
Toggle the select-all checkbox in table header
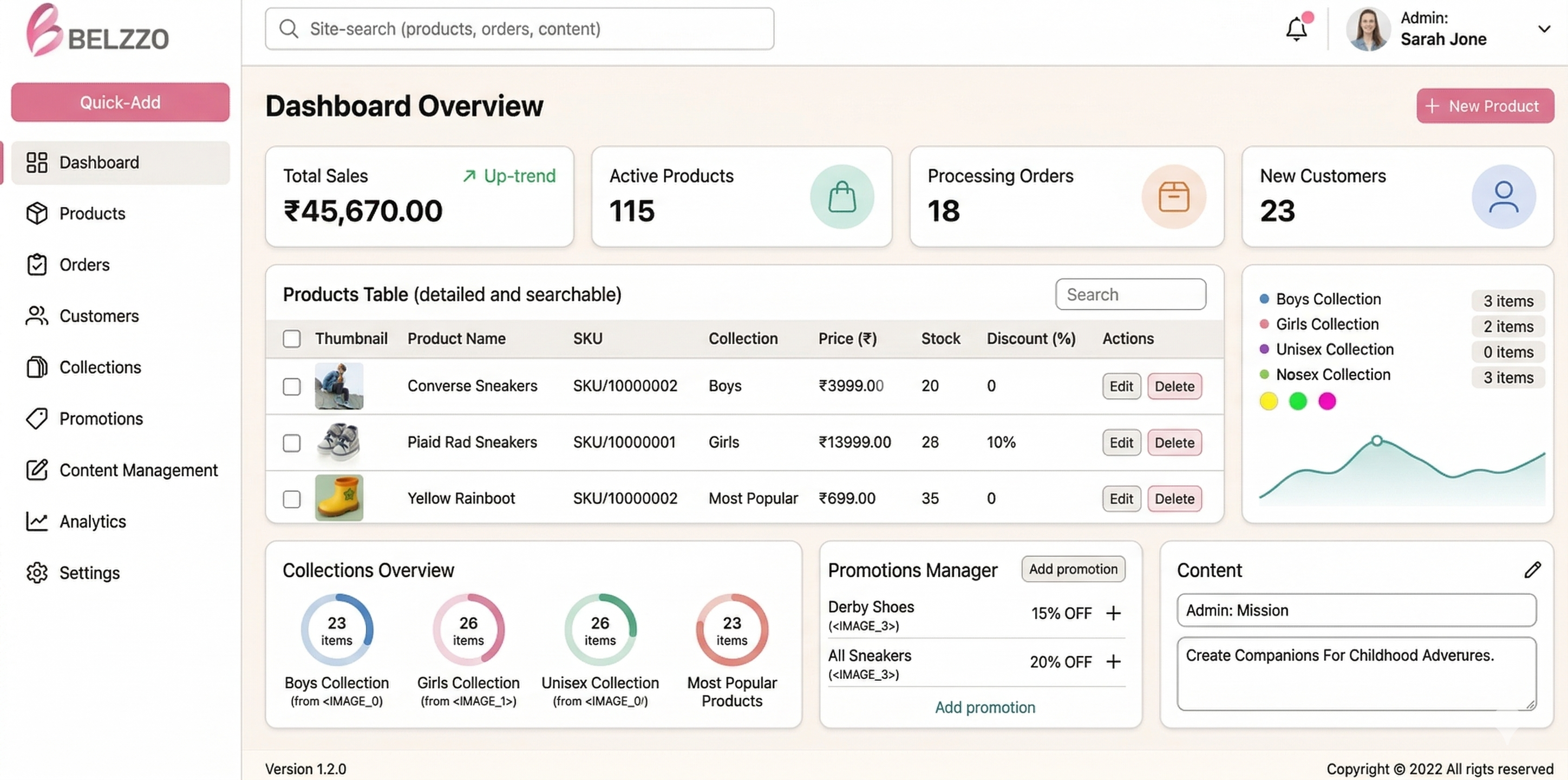[x=292, y=339]
